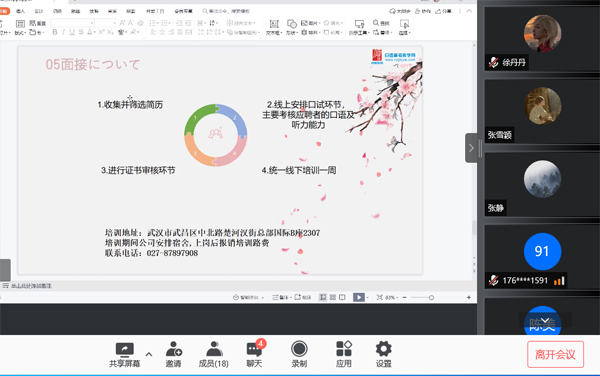Screen dimensions: 600x376
Task: Select 徐丹丹 participant video tile
Action: [x=542, y=39]
